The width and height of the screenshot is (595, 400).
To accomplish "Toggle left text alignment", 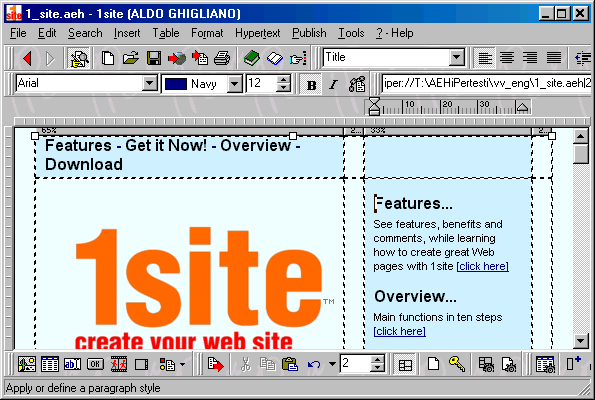I will (485, 58).
